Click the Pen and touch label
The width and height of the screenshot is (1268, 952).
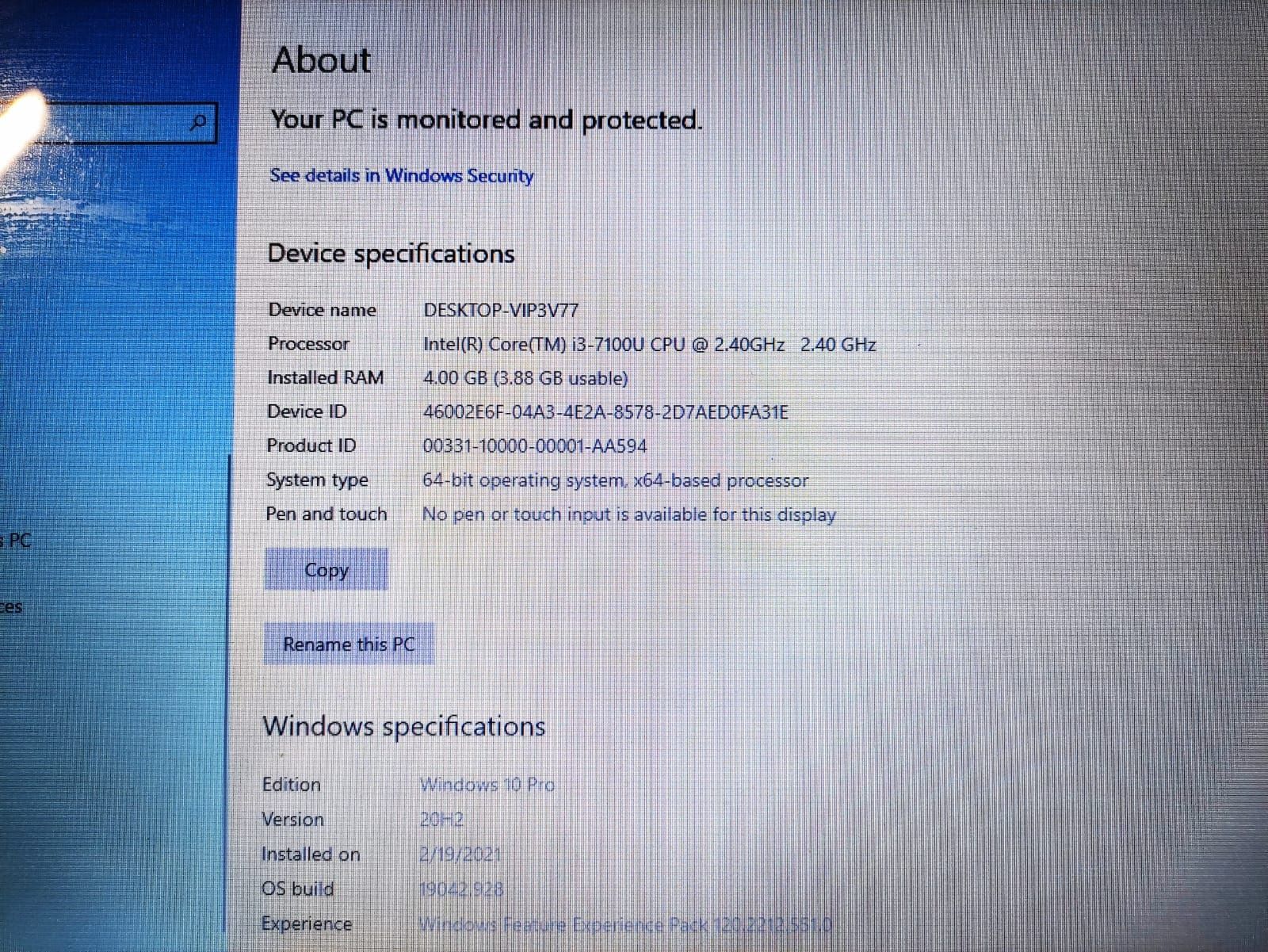click(327, 514)
